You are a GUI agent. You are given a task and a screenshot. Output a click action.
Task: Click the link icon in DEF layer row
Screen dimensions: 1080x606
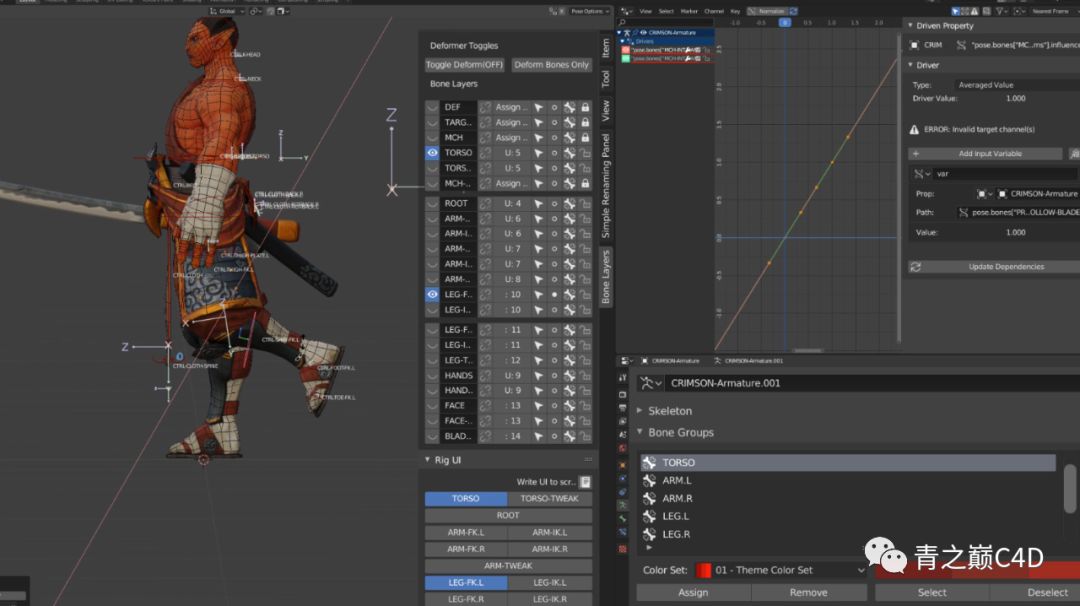pyautogui.click(x=486, y=107)
